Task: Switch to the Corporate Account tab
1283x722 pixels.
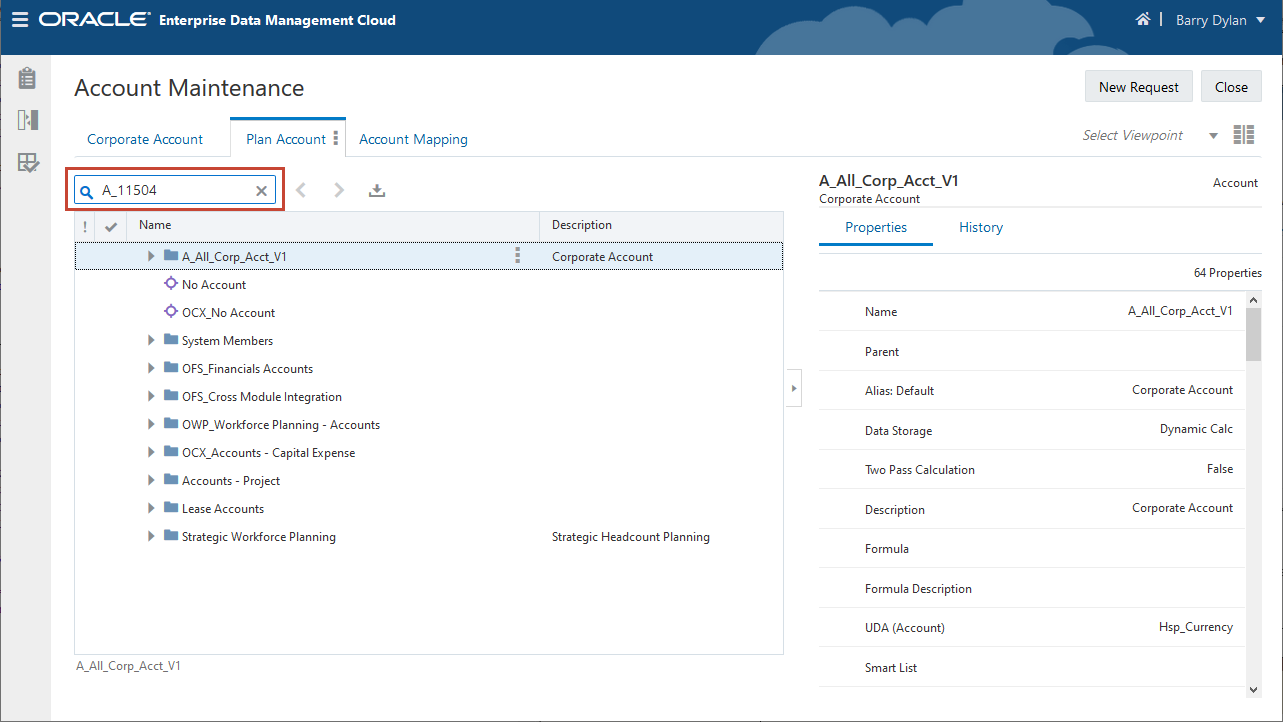Action: coord(145,139)
